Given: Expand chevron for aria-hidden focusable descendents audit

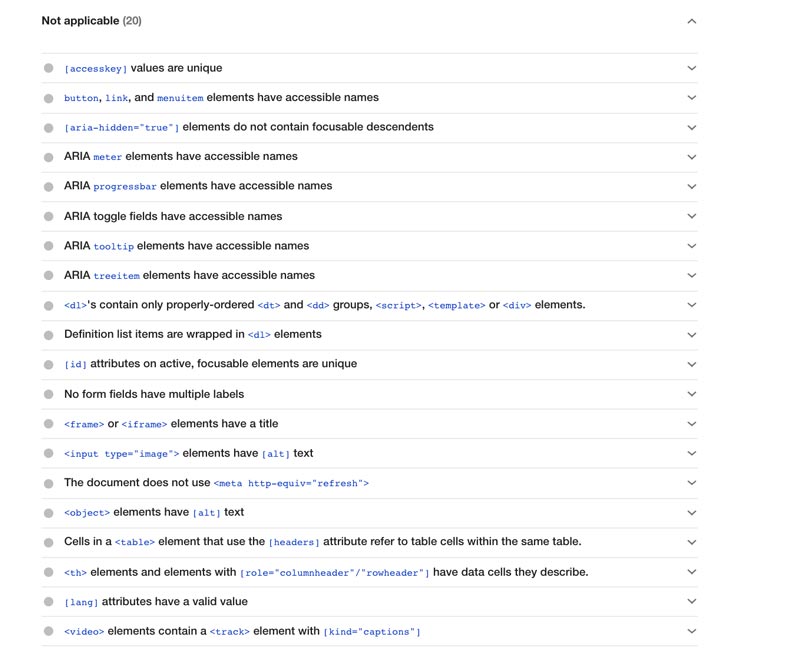Looking at the screenshot, I should point(691,128).
